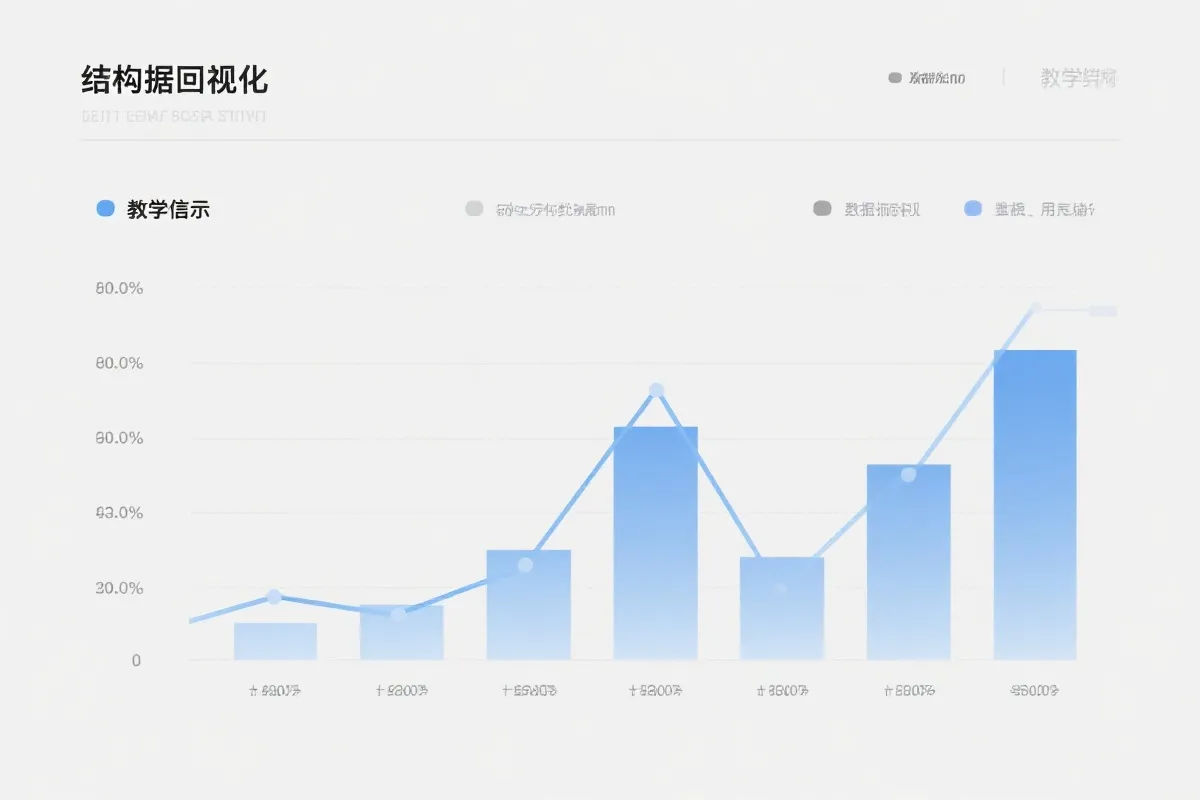The image size is (1200, 800).
Task: Click the marker where the line dips after peak
Action: pyautogui.click(x=780, y=586)
